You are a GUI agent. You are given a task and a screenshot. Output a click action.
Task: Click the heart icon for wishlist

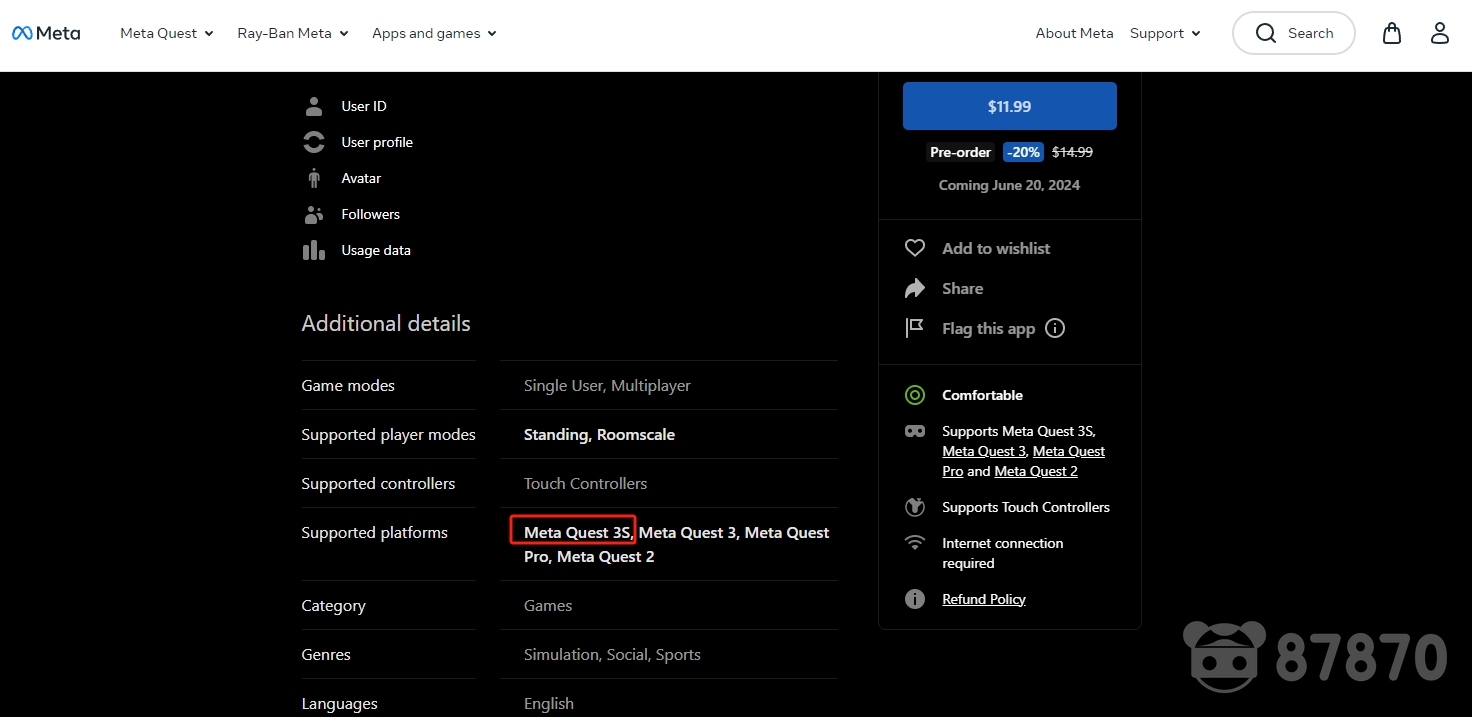click(x=914, y=248)
